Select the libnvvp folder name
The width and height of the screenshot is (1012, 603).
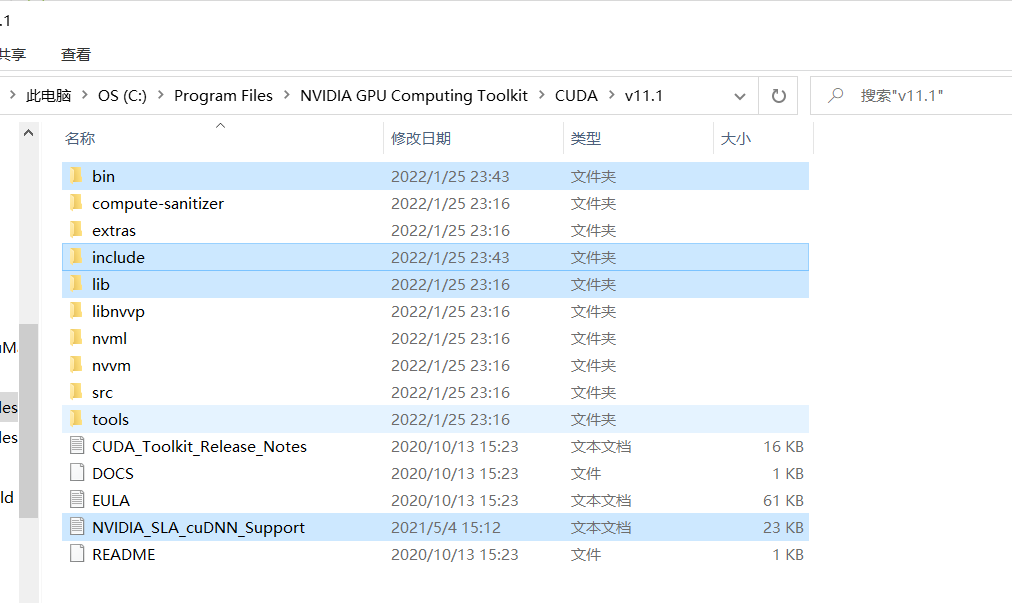point(118,312)
